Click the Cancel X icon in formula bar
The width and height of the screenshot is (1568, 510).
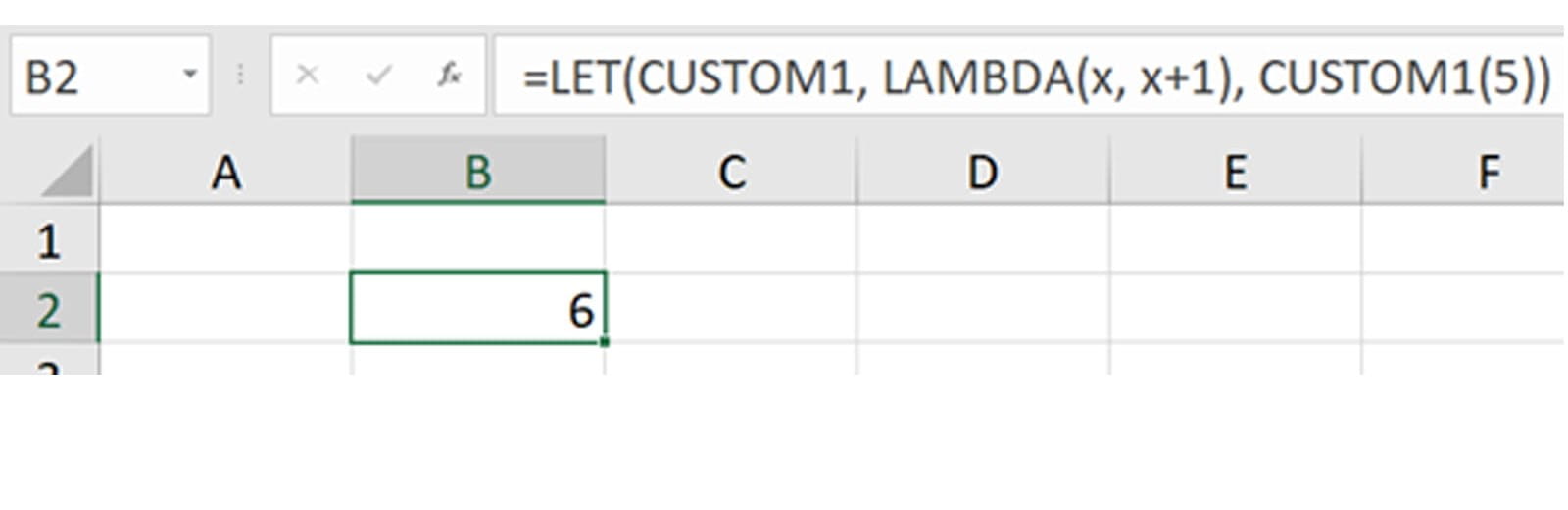coord(308,75)
